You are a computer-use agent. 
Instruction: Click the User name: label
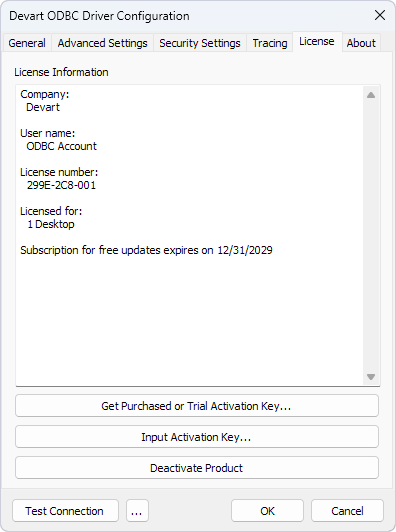coord(48,133)
